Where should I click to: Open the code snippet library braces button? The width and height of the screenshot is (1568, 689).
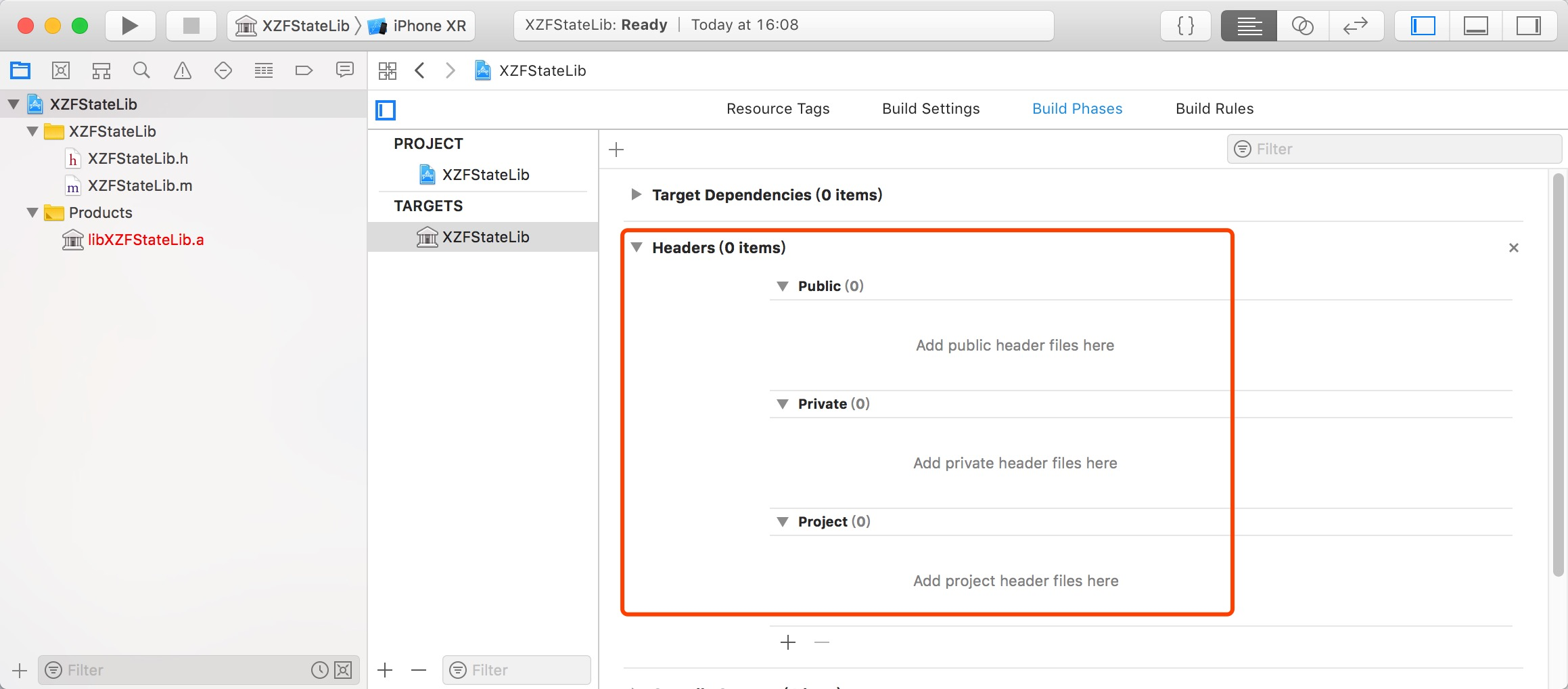pyautogui.click(x=1185, y=26)
